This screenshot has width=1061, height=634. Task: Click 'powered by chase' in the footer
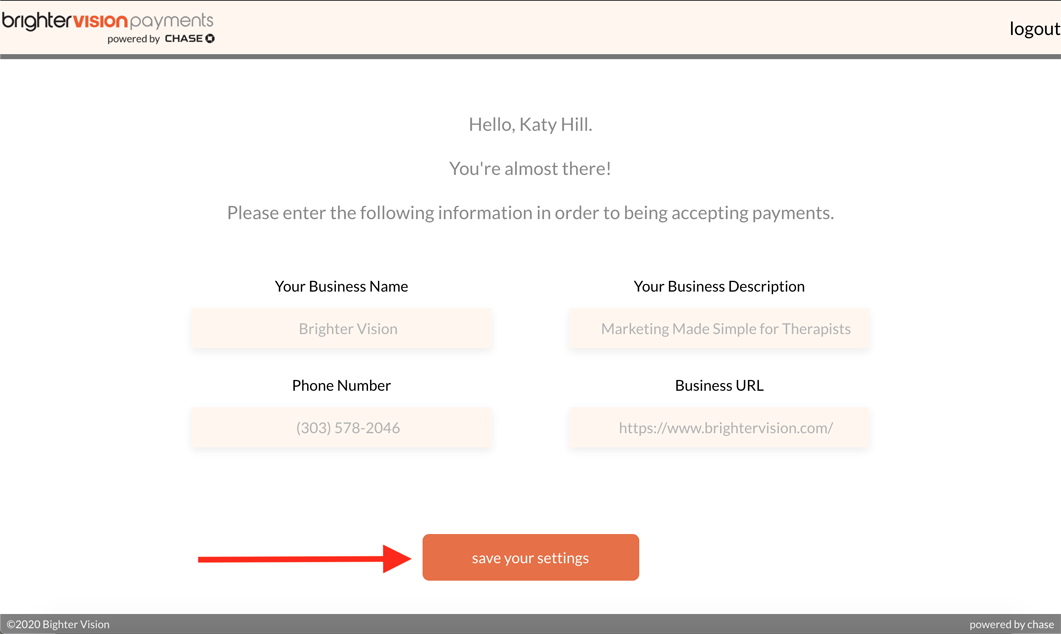(x=1011, y=624)
